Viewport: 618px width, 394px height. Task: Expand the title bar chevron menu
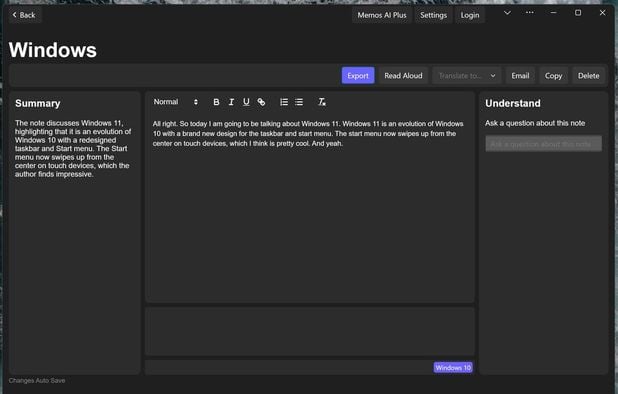pos(507,13)
